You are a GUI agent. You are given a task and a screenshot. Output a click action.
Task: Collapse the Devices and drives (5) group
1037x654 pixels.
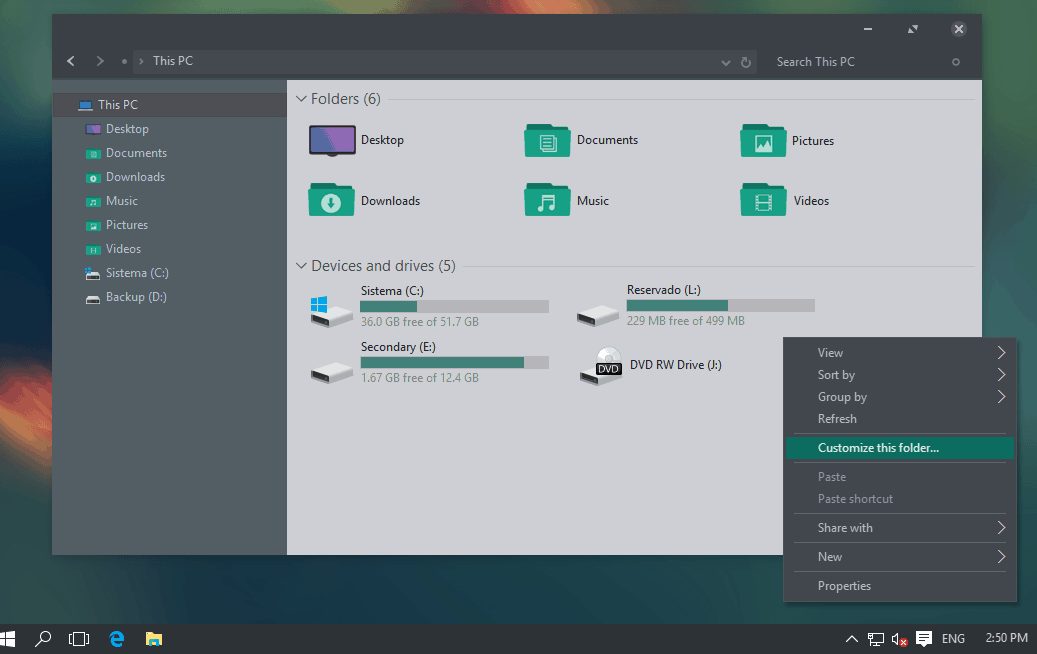(x=301, y=266)
